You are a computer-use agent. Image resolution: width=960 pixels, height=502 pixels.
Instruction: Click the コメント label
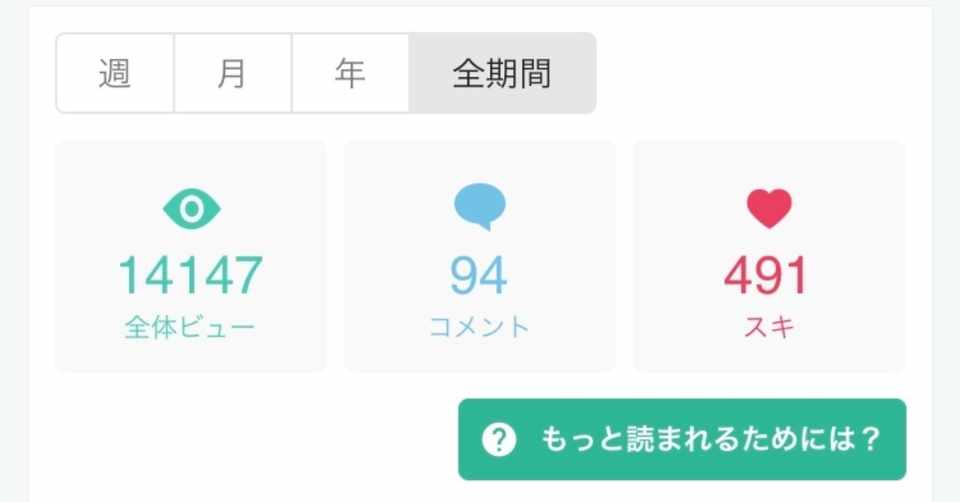tap(480, 327)
